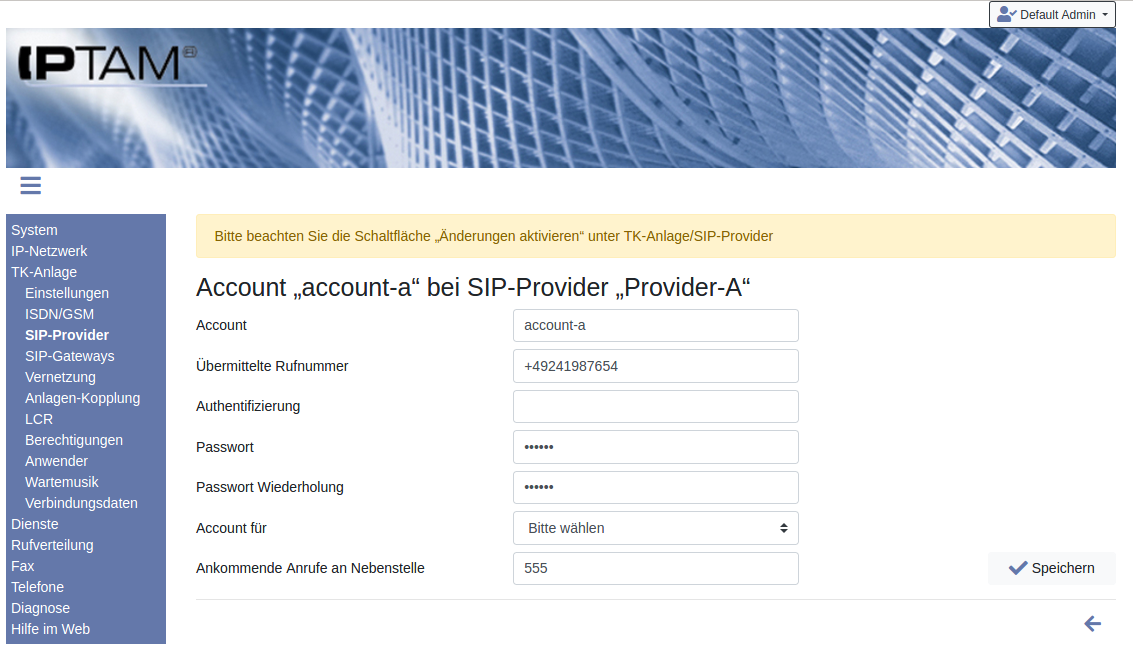Viewport: 1133px width, 658px height.
Task: Click the Ankommende Anrufe an Nebenstelle field
Action: click(x=656, y=568)
